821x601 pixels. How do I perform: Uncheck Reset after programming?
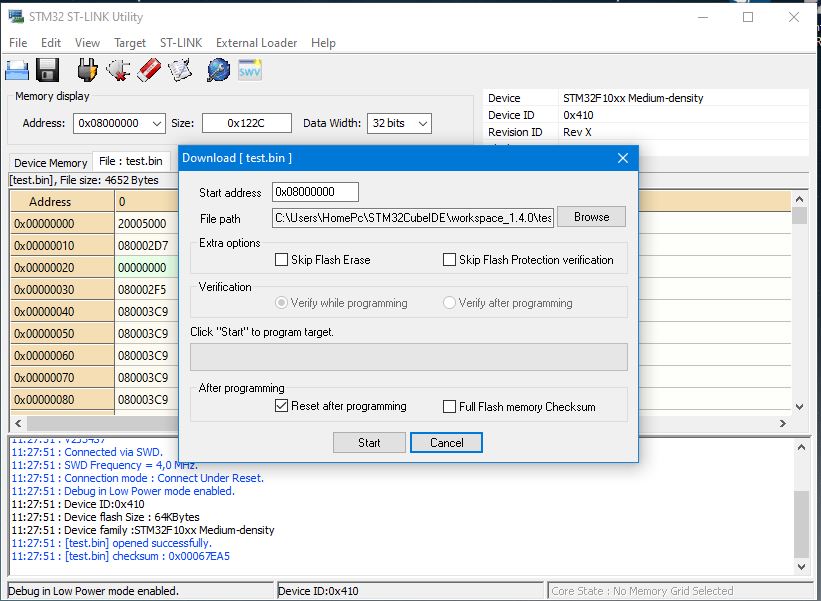281,406
